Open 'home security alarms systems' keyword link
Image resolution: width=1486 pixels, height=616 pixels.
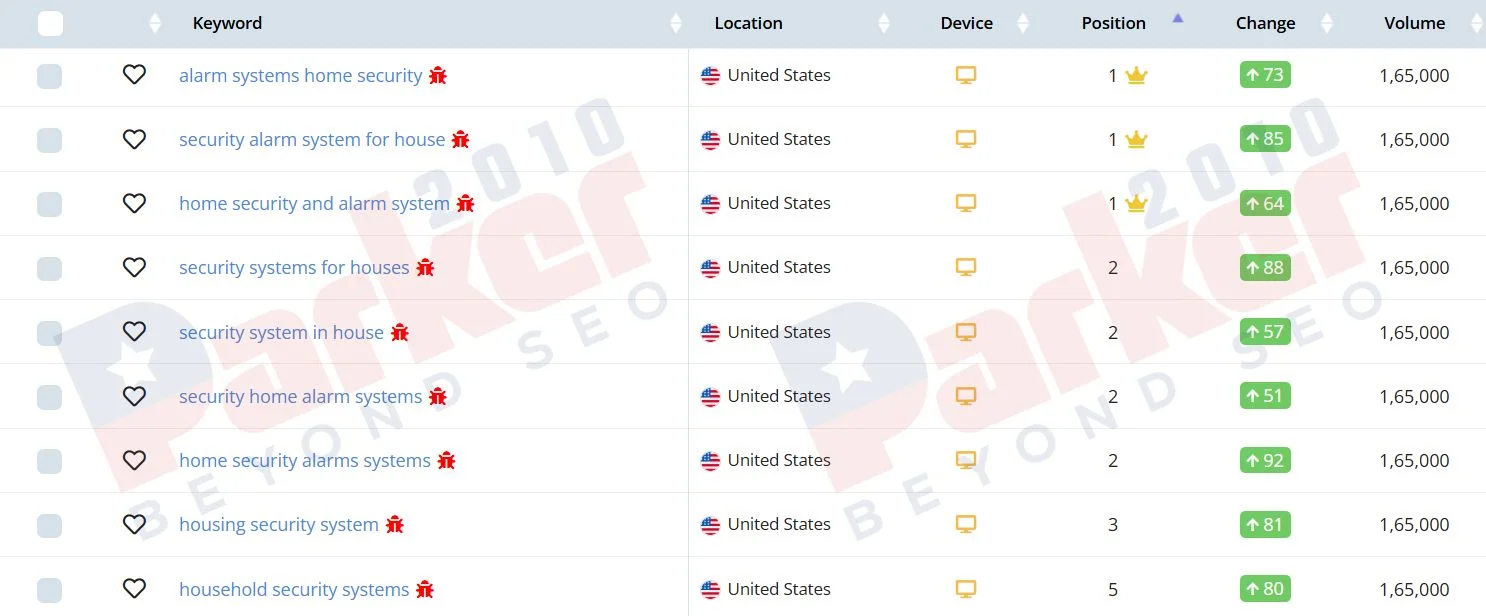[305, 460]
